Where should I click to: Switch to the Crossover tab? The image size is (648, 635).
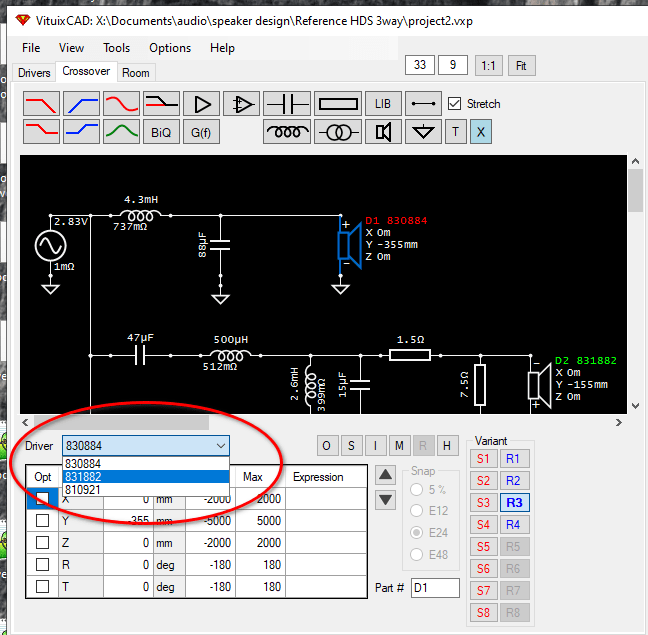pos(86,71)
